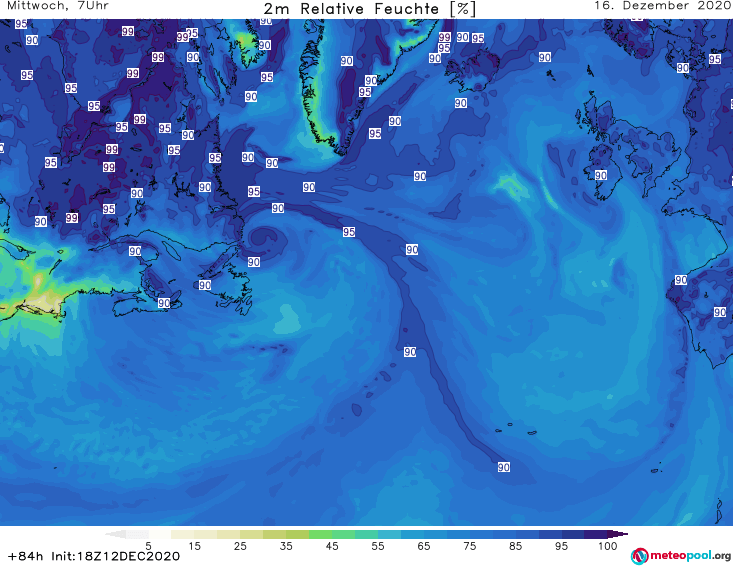Select the title "2m Relative Feuchte [%]"
The image size is (733, 566).
click(x=369, y=9)
